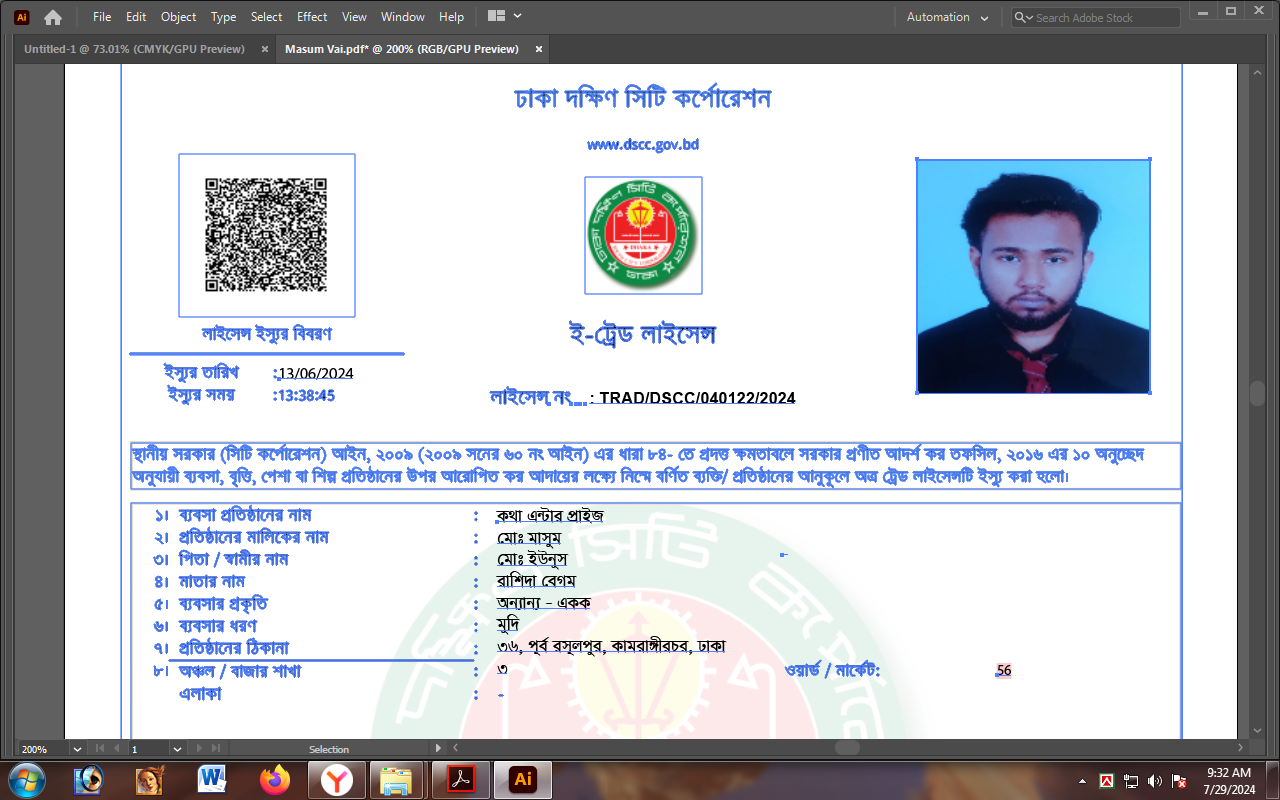The width and height of the screenshot is (1280, 800).
Task: Go to first artboard button
Action: pyautogui.click(x=99, y=748)
